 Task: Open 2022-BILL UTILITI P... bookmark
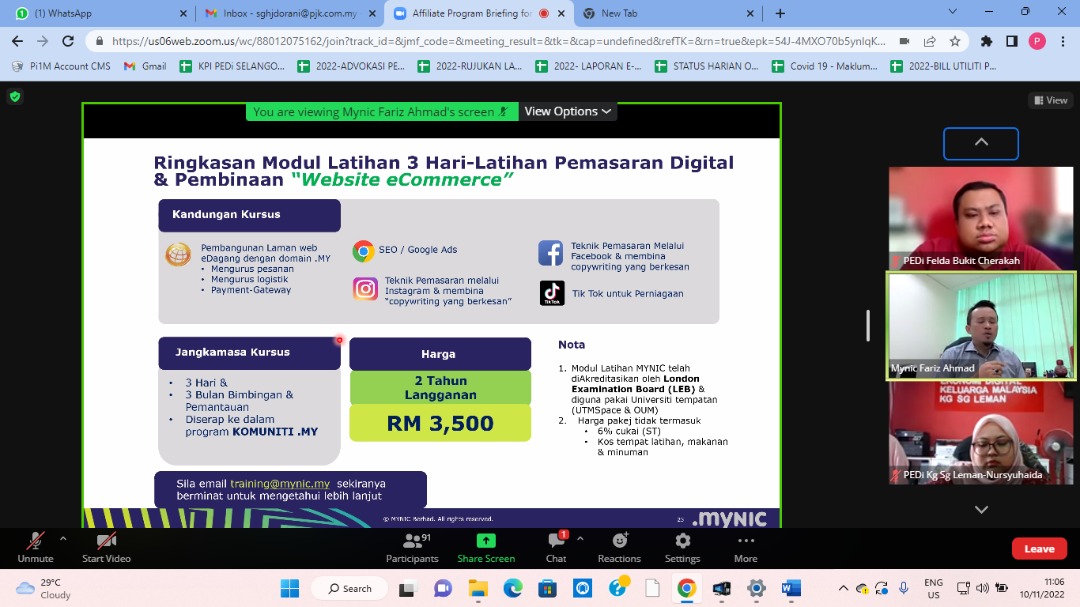944,66
